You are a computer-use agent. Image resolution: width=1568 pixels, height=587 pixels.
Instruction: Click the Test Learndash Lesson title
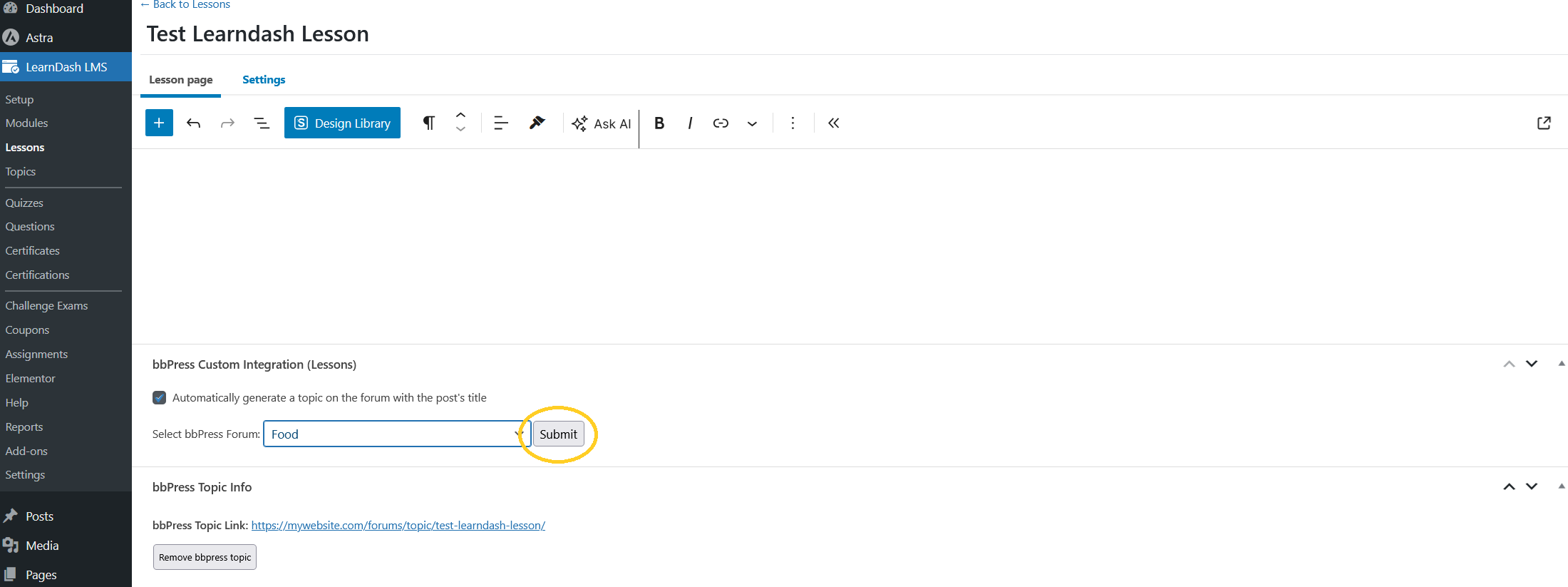pyautogui.click(x=257, y=34)
